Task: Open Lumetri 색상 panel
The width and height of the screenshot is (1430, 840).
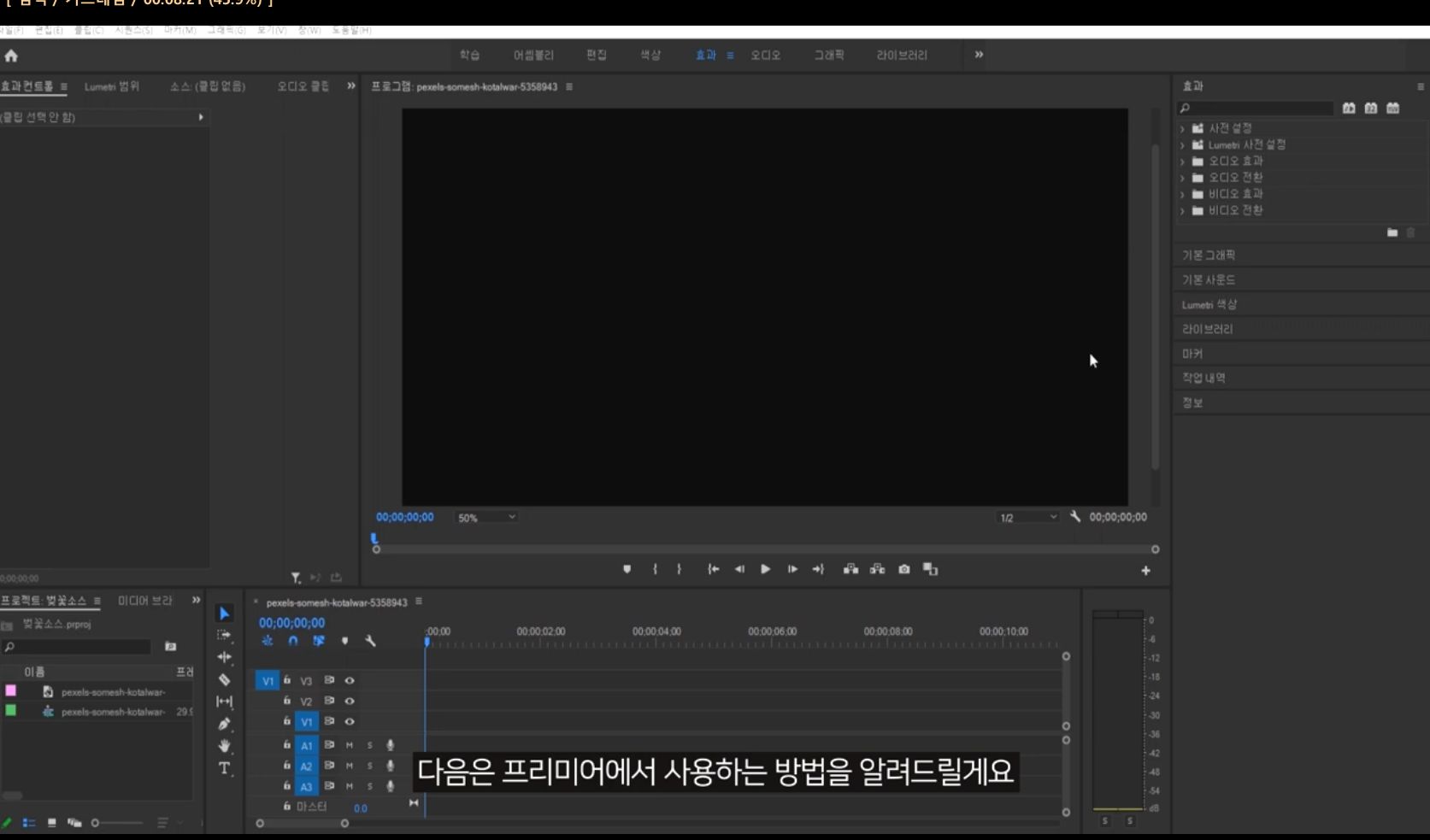Action: tap(1209, 305)
